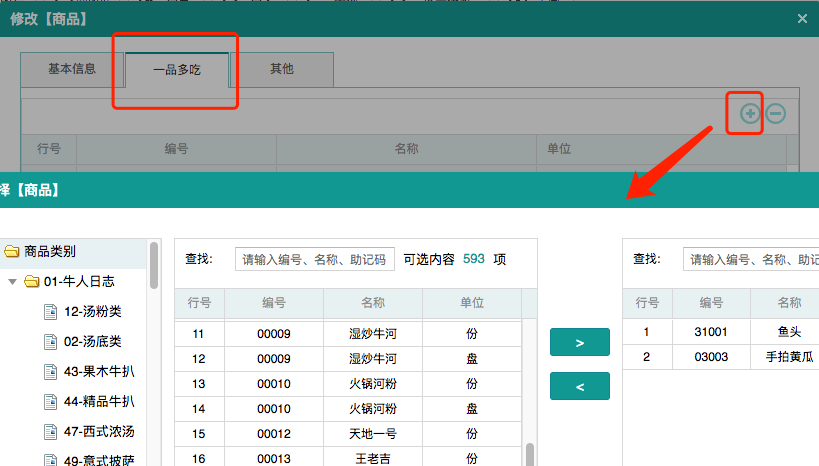Click the minus remove-row icon
The width and height of the screenshot is (819, 466).
775,114
